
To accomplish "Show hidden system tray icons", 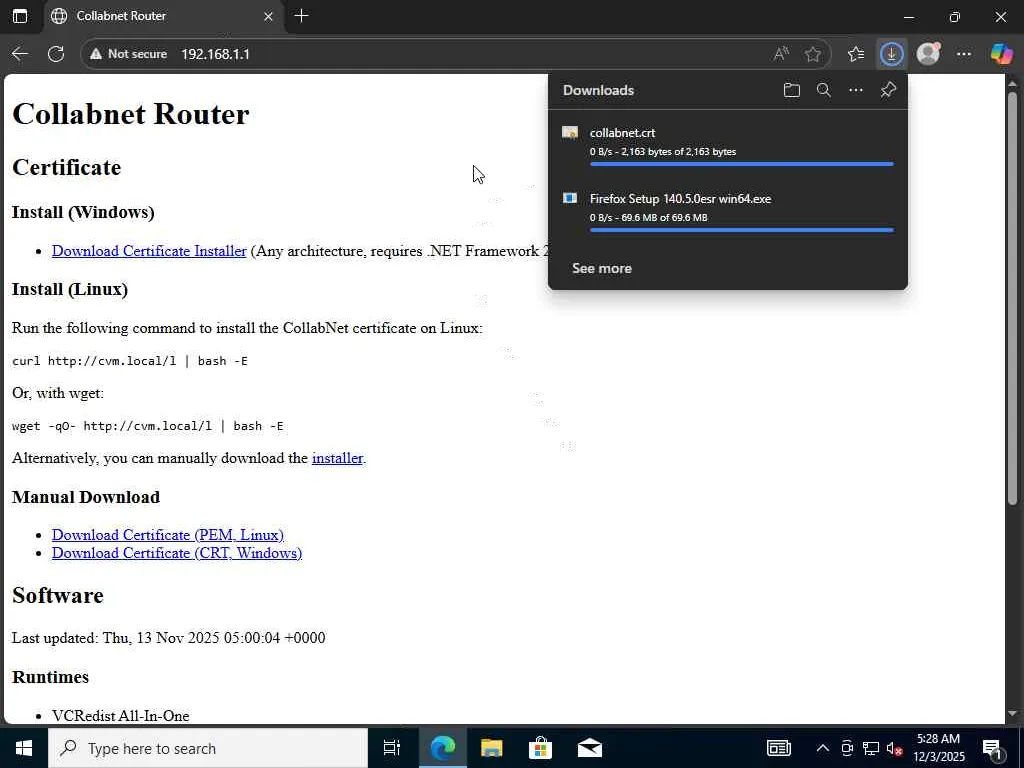I will tap(823, 748).
